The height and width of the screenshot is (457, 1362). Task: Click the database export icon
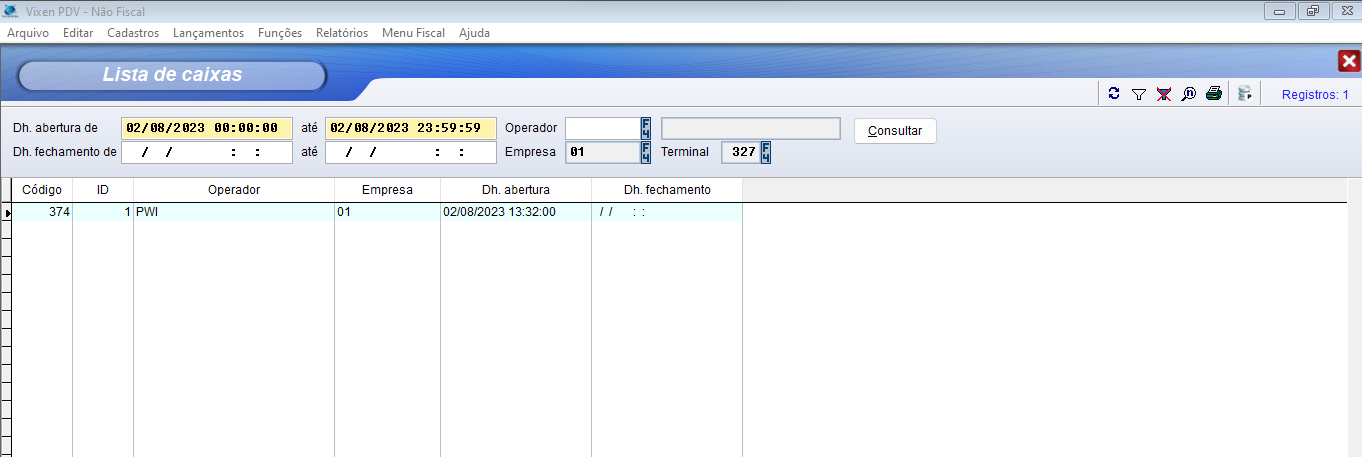(1245, 94)
